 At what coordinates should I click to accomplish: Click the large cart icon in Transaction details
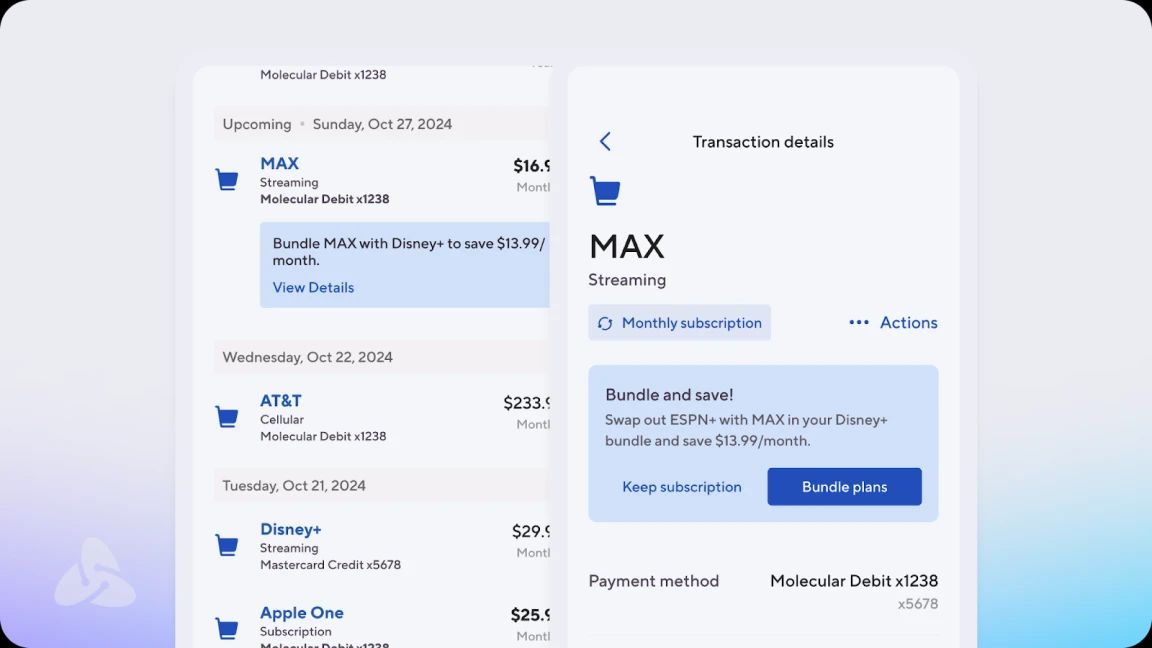tap(605, 191)
